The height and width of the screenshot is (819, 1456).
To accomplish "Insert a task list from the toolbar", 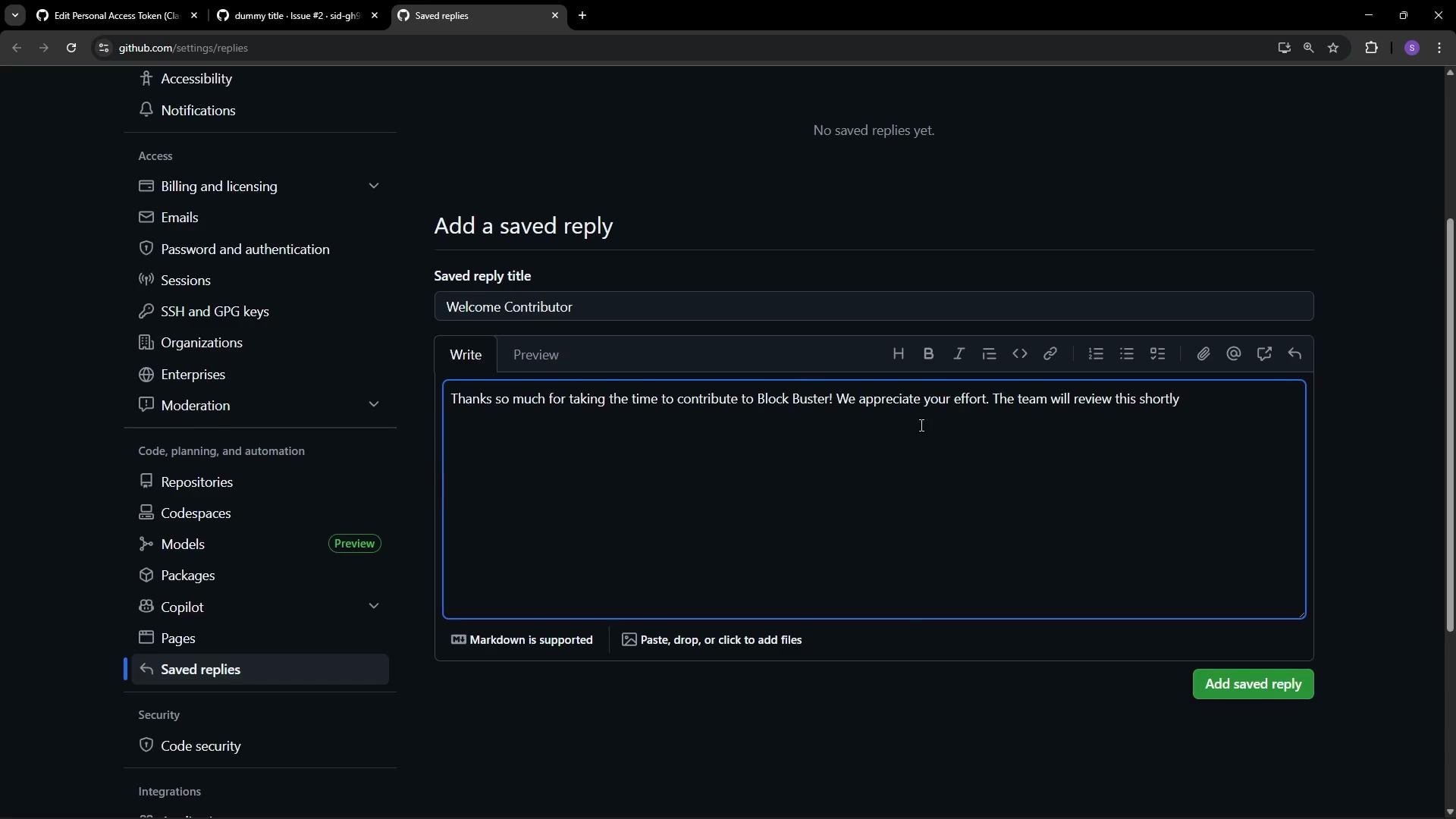I will (x=1157, y=354).
